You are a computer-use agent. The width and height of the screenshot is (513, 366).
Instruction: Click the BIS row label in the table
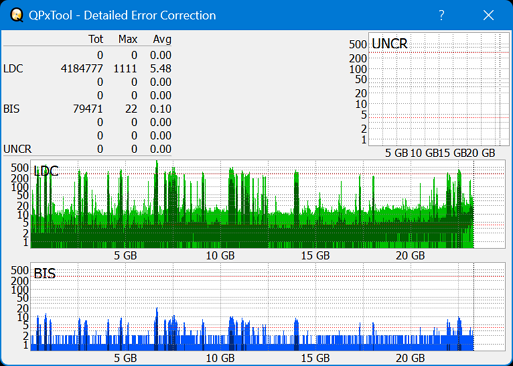tap(11, 109)
